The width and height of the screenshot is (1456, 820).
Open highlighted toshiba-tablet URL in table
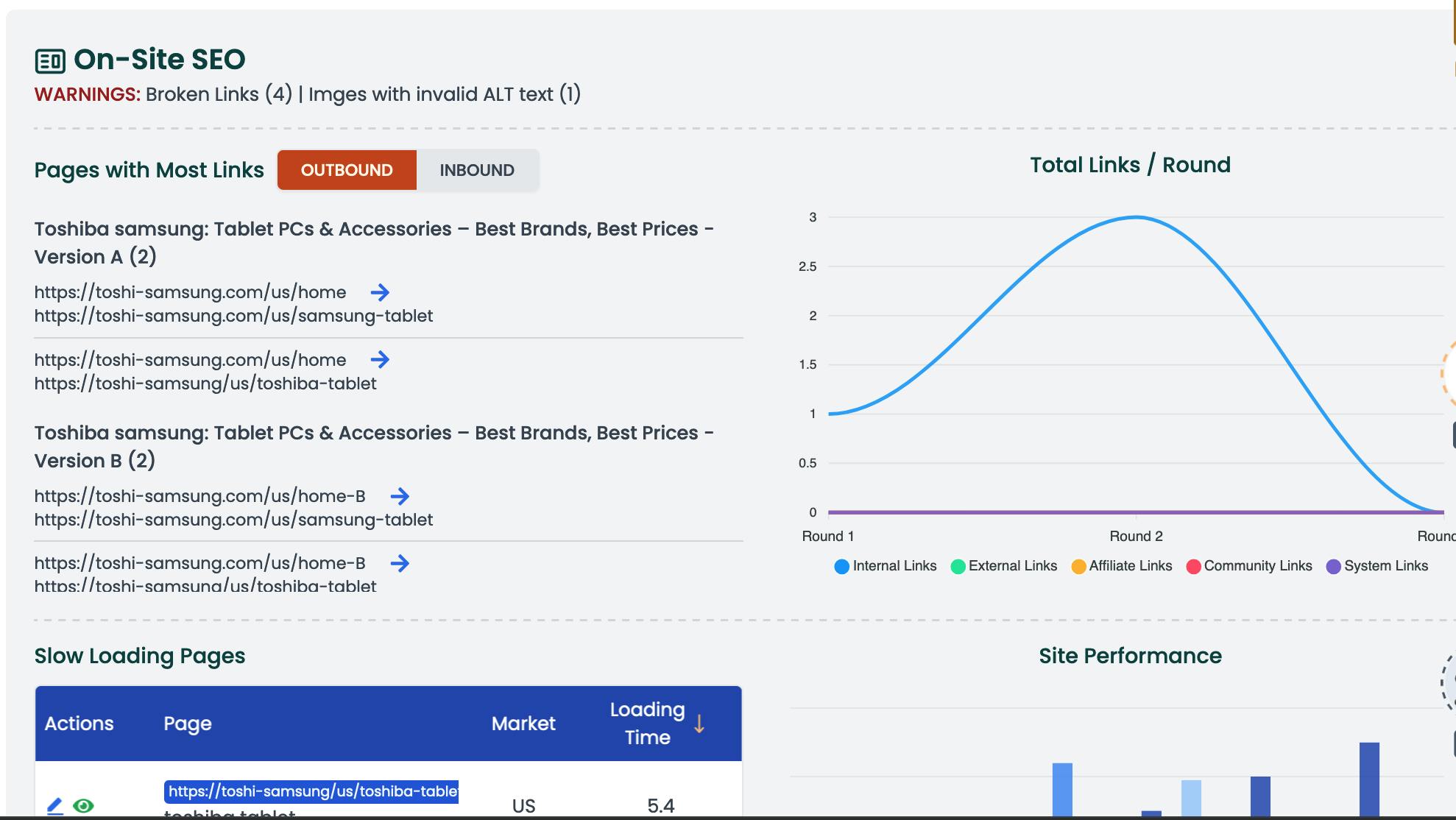(311, 791)
